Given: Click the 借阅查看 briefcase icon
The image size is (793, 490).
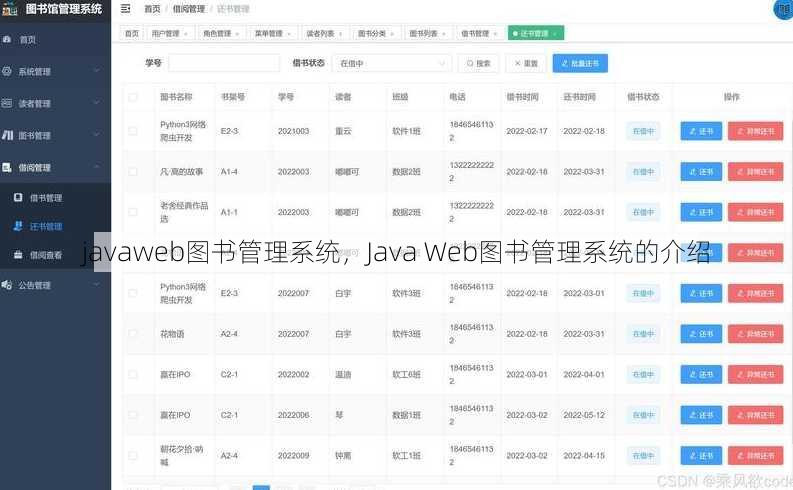Looking at the screenshot, I should pyautogui.click(x=18, y=255).
